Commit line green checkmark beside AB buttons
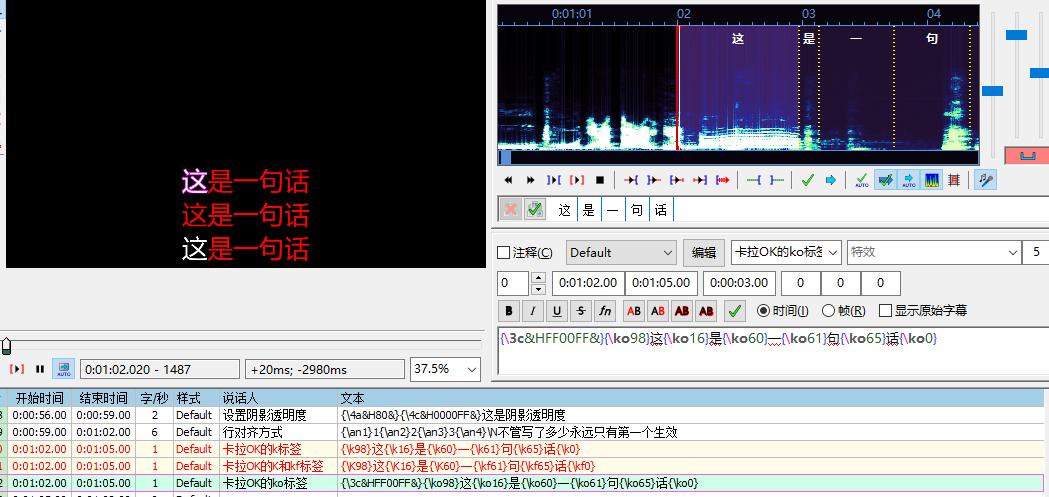The image size is (1049, 497). 735,310
